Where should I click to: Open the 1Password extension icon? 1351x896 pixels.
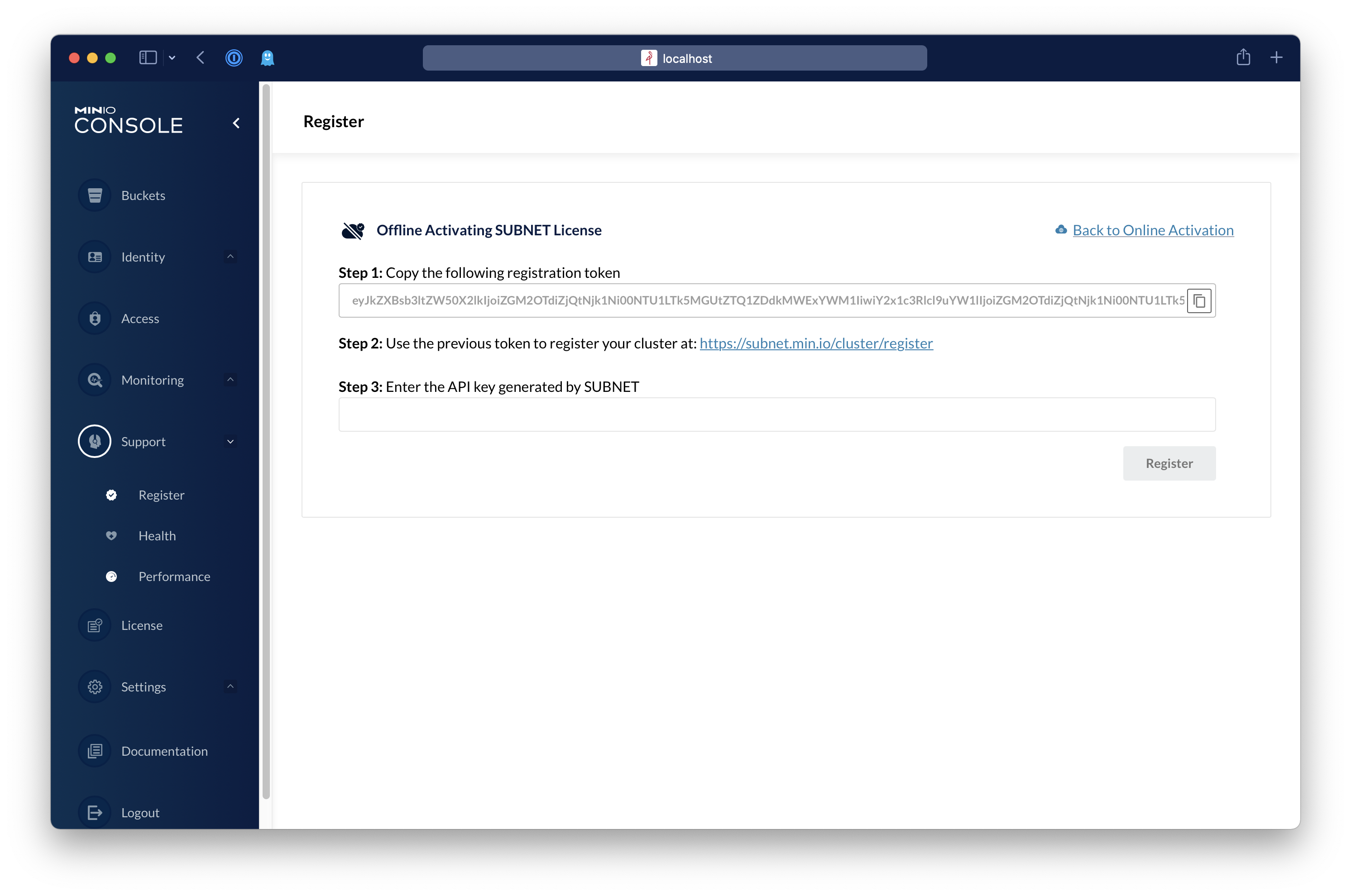234,58
